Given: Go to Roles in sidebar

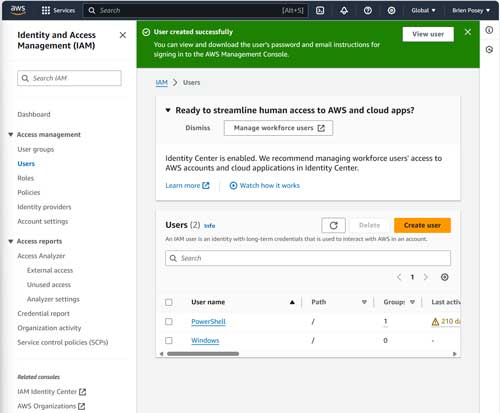Looking at the screenshot, I should pos(26,178).
